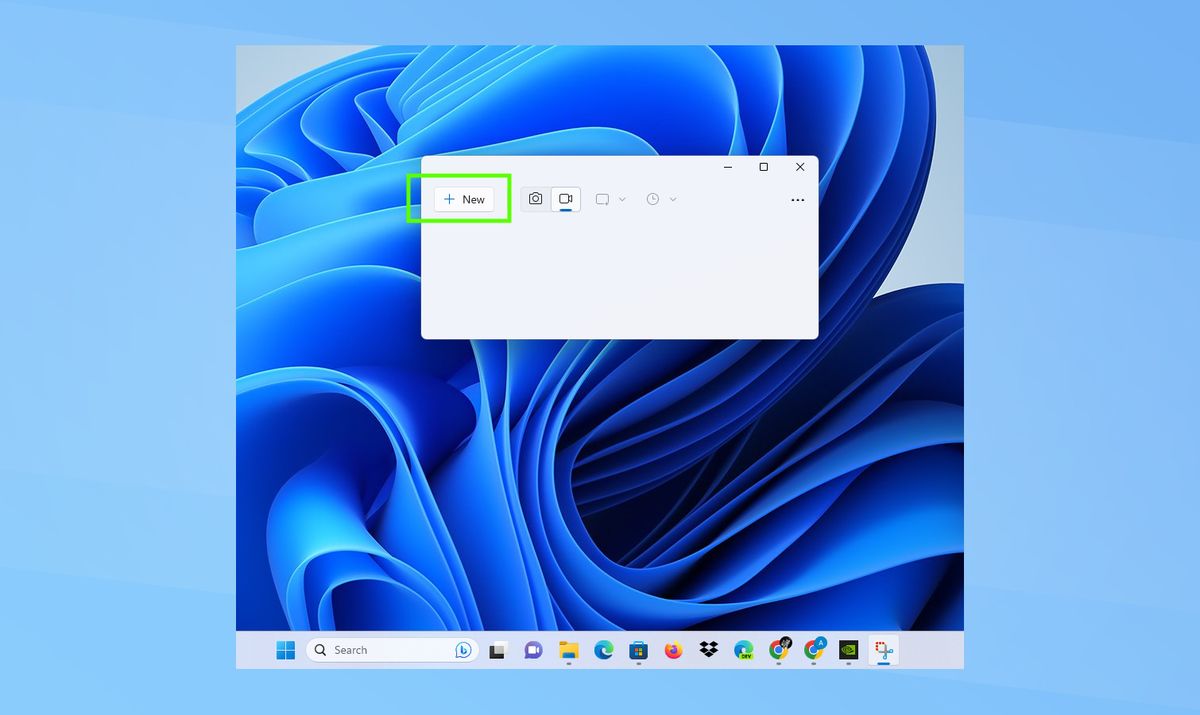Click the New snip button
The image size is (1200, 715).
[463, 199]
